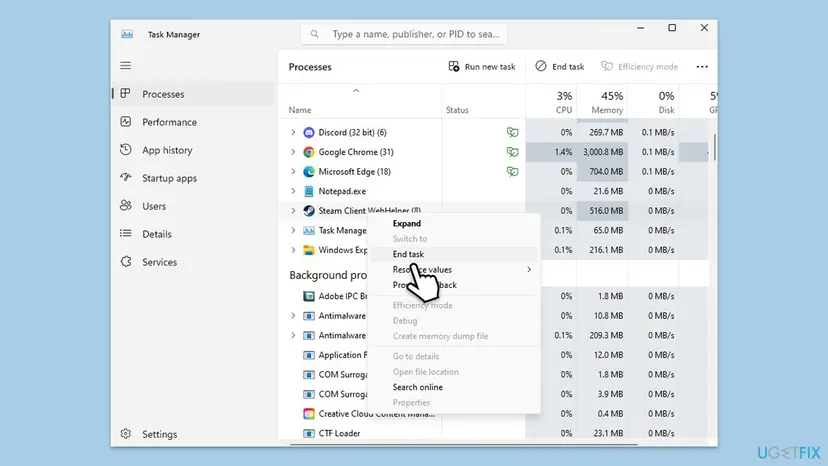
Task: Click the Settings gear icon
Action: coord(125,434)
